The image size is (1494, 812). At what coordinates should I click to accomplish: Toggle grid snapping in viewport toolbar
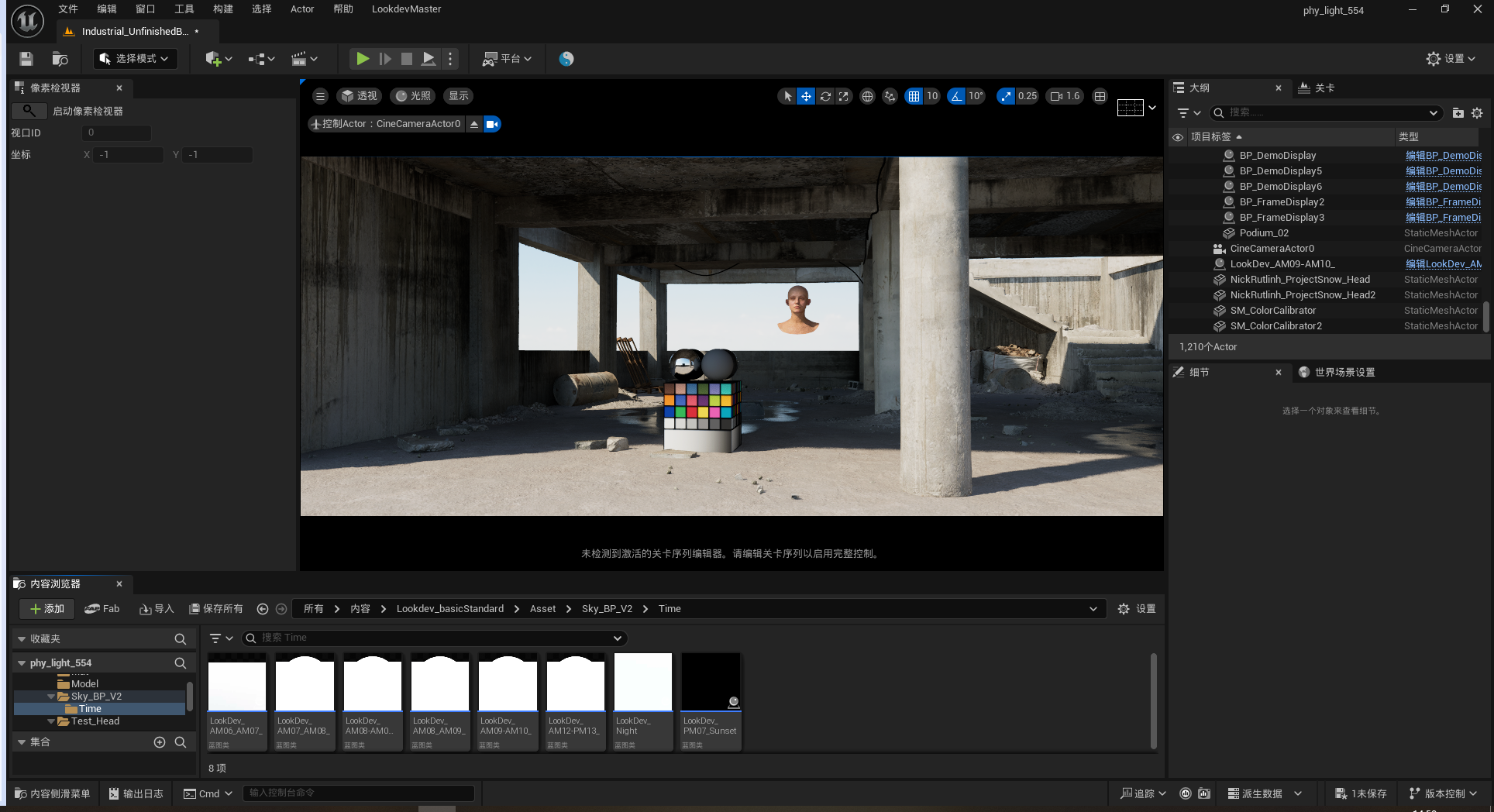tap(914, 96)
